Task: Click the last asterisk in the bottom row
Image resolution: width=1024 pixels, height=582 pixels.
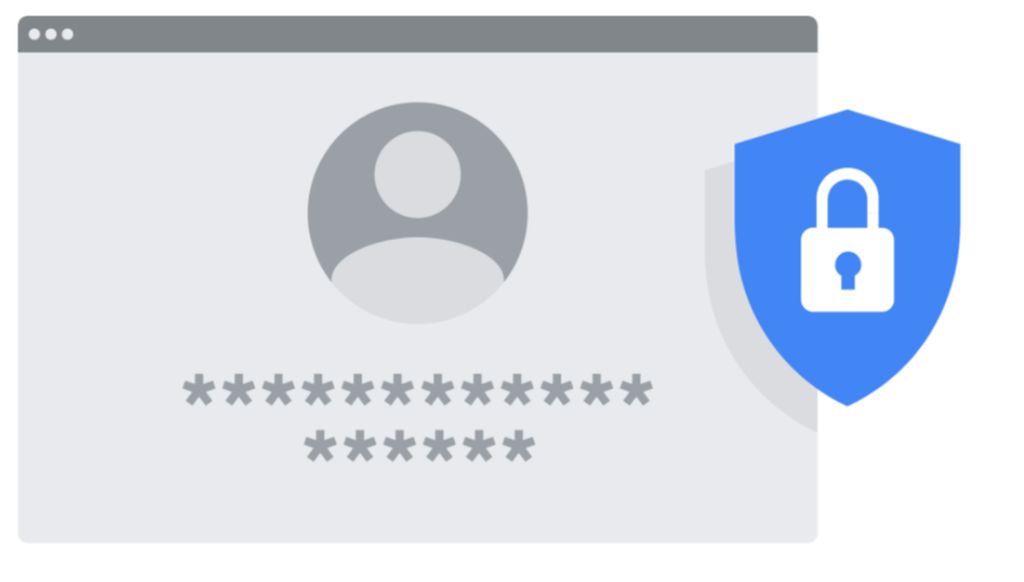Action: click(519, 446)
